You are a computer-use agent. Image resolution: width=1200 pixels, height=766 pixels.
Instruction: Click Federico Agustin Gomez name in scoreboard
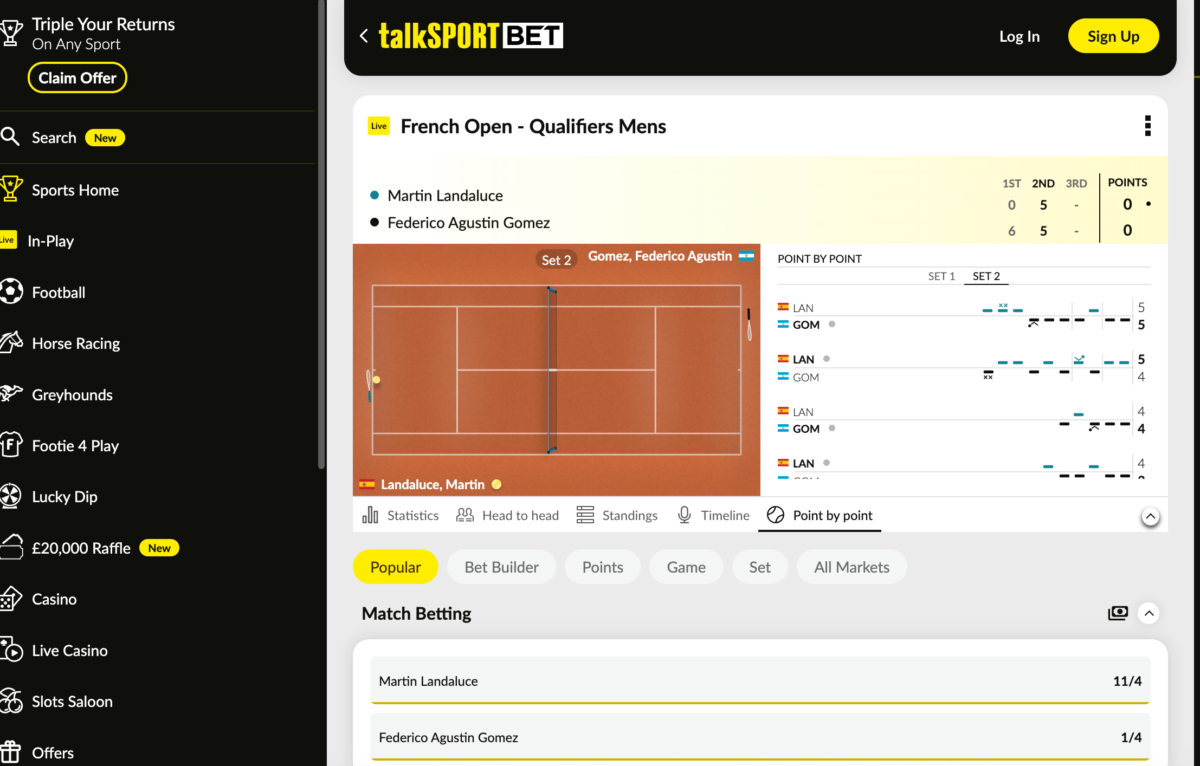[x=468, y=223]
